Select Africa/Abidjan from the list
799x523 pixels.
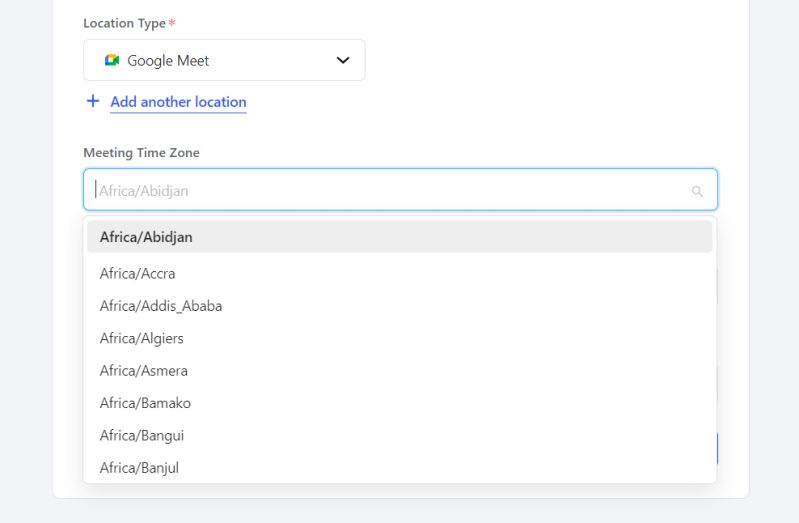[x=146, y=237]
